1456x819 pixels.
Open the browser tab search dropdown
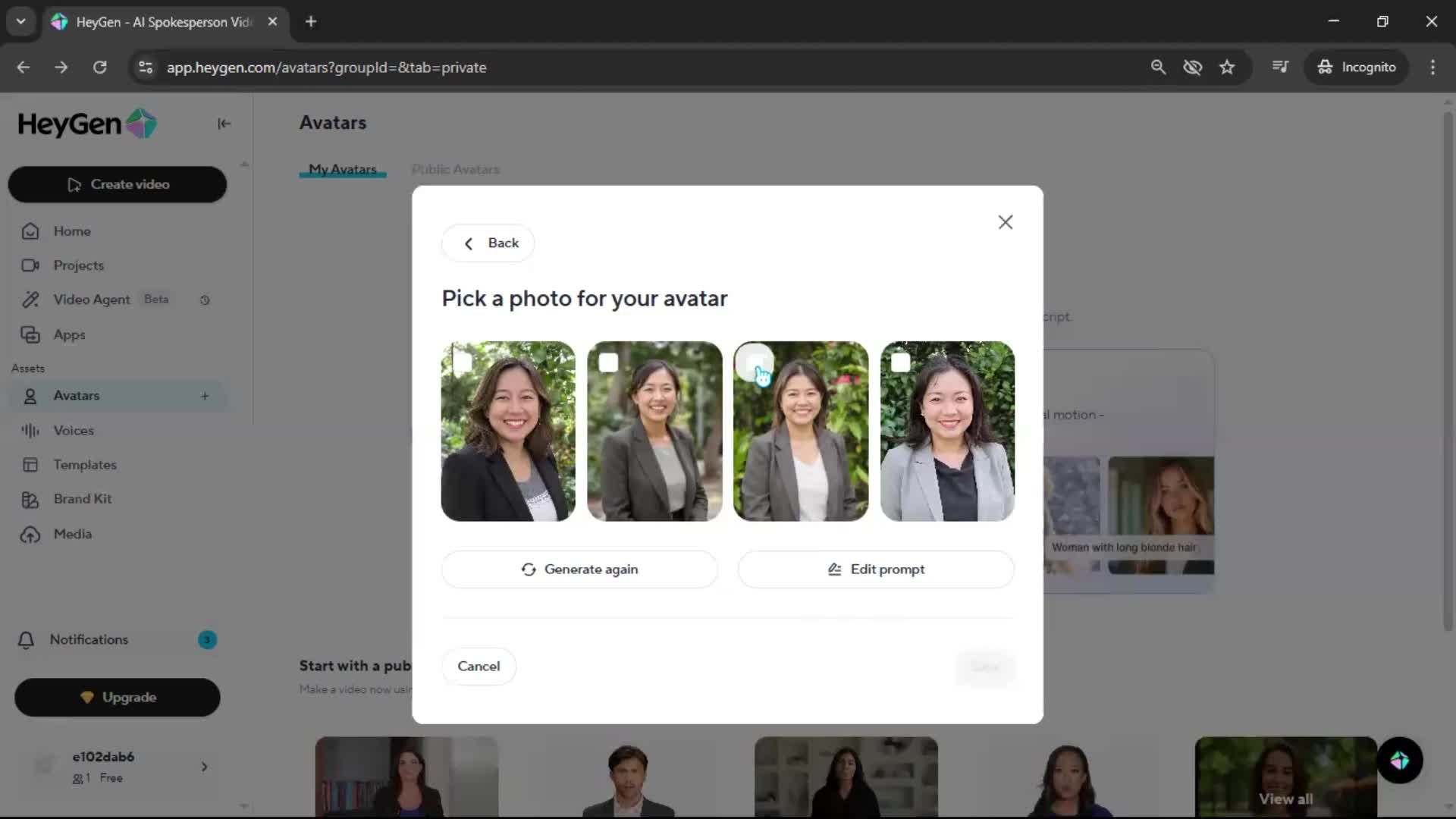point(21,21)
